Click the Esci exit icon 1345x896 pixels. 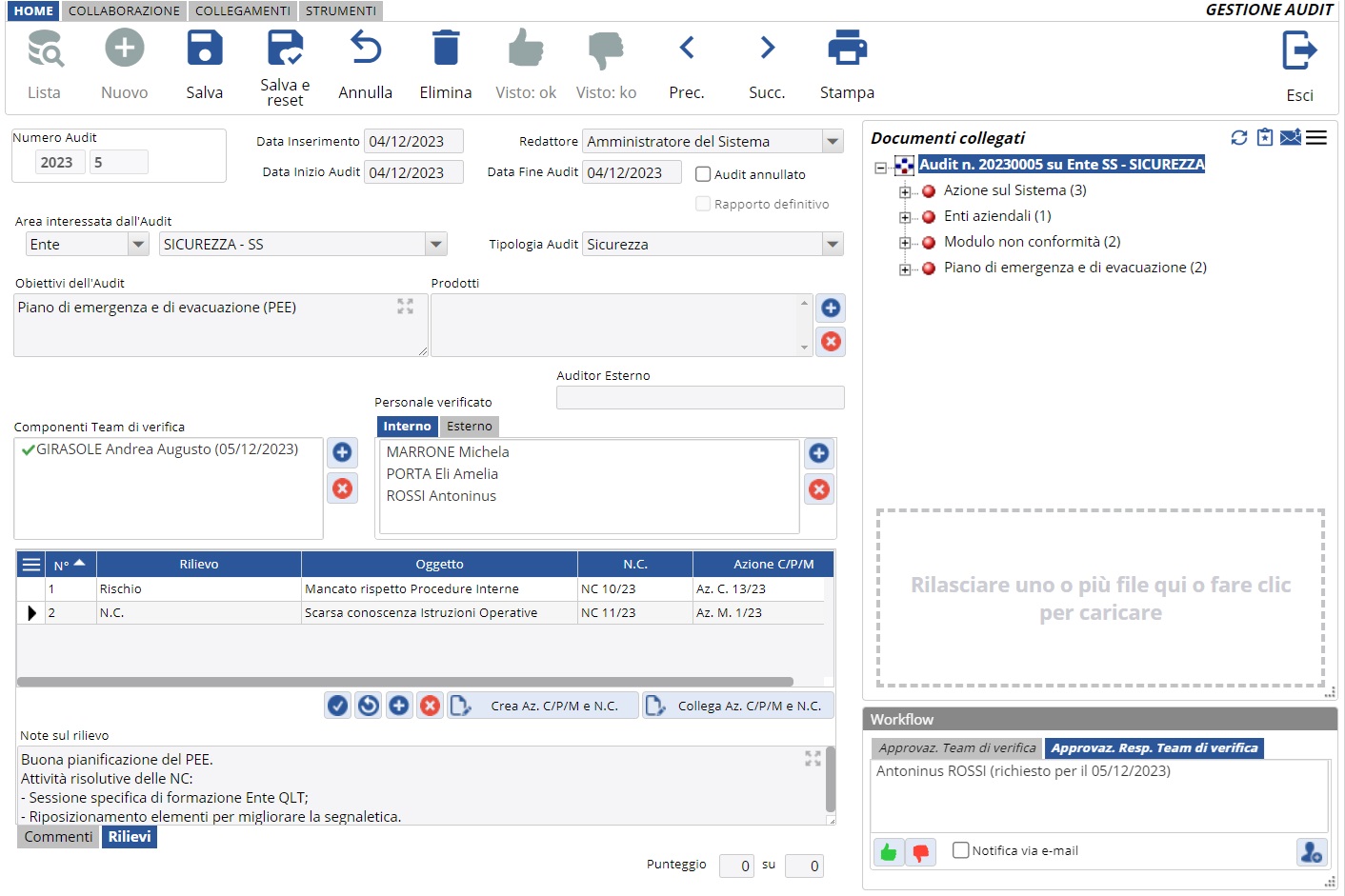point(1299,50)
